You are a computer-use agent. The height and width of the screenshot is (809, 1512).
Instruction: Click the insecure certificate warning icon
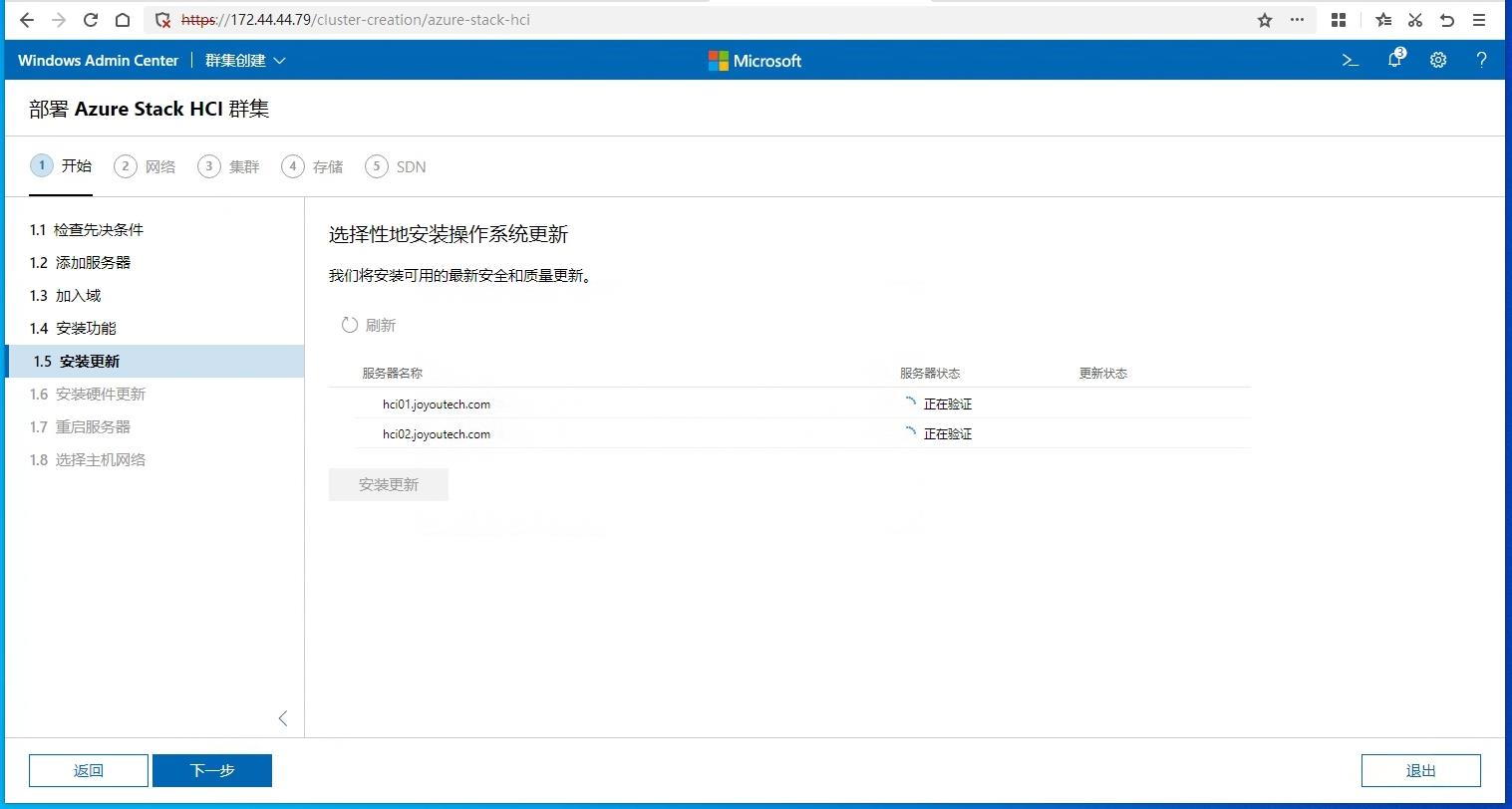[x=163, y=20]
